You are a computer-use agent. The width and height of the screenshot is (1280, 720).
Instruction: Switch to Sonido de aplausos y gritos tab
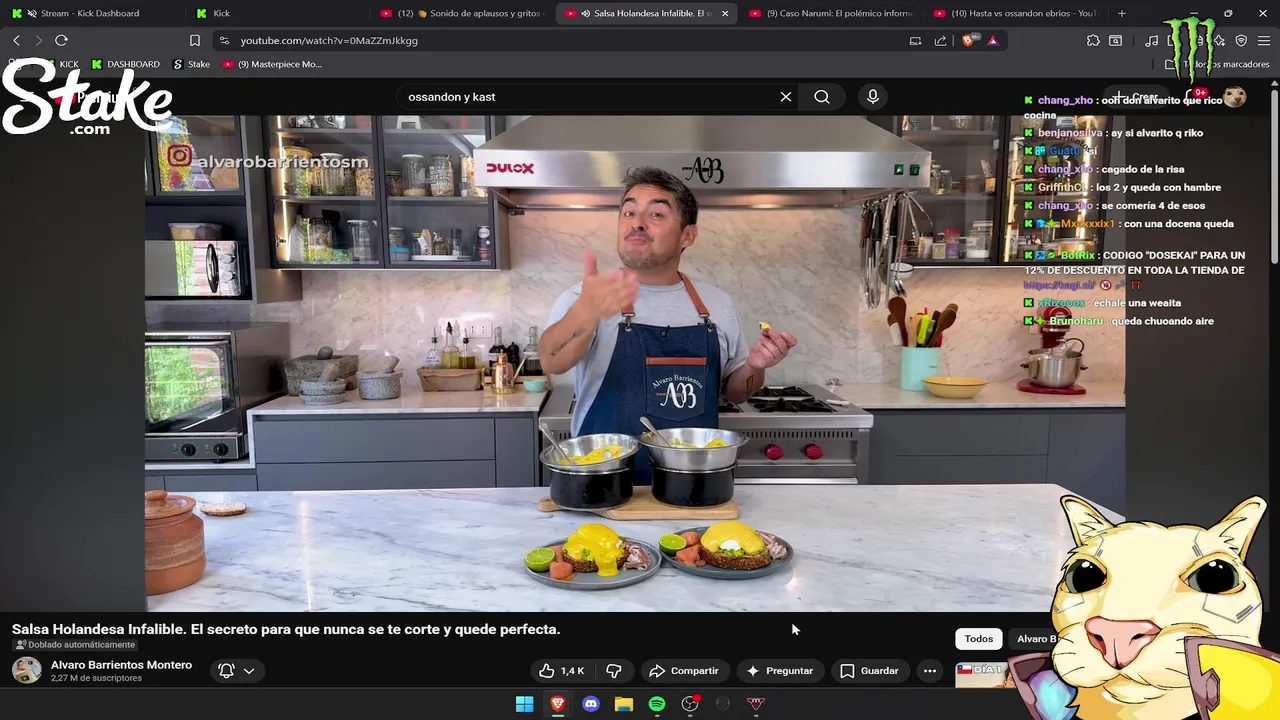point(462,13)
